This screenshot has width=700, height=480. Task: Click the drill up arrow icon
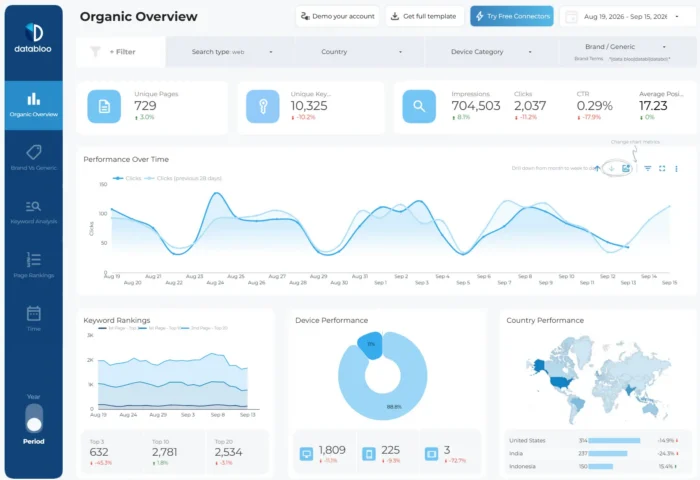(x=597, y=168)
